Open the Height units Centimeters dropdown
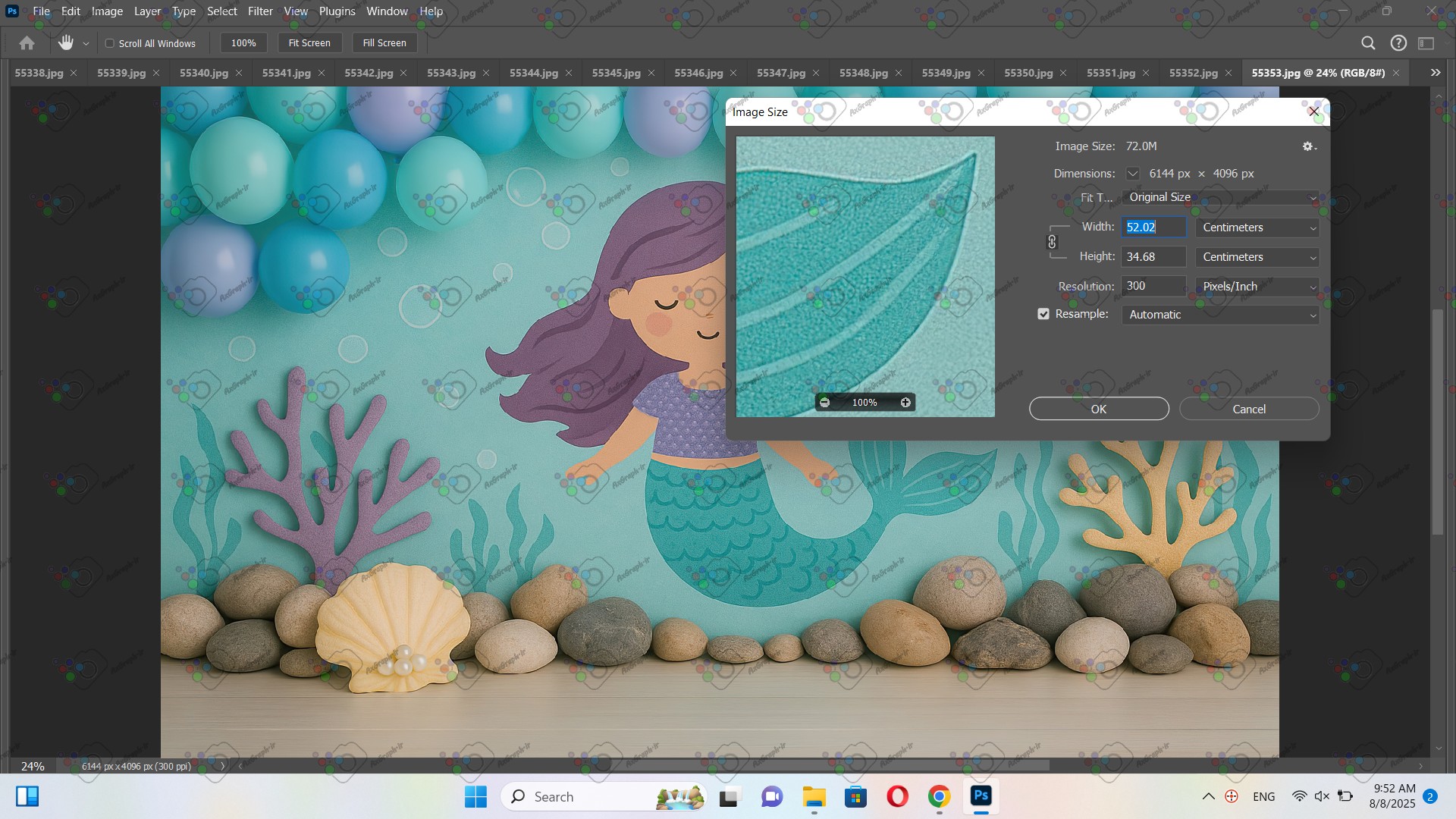The height and width of the screenshot is (819, 1456). pos(1257,257)
